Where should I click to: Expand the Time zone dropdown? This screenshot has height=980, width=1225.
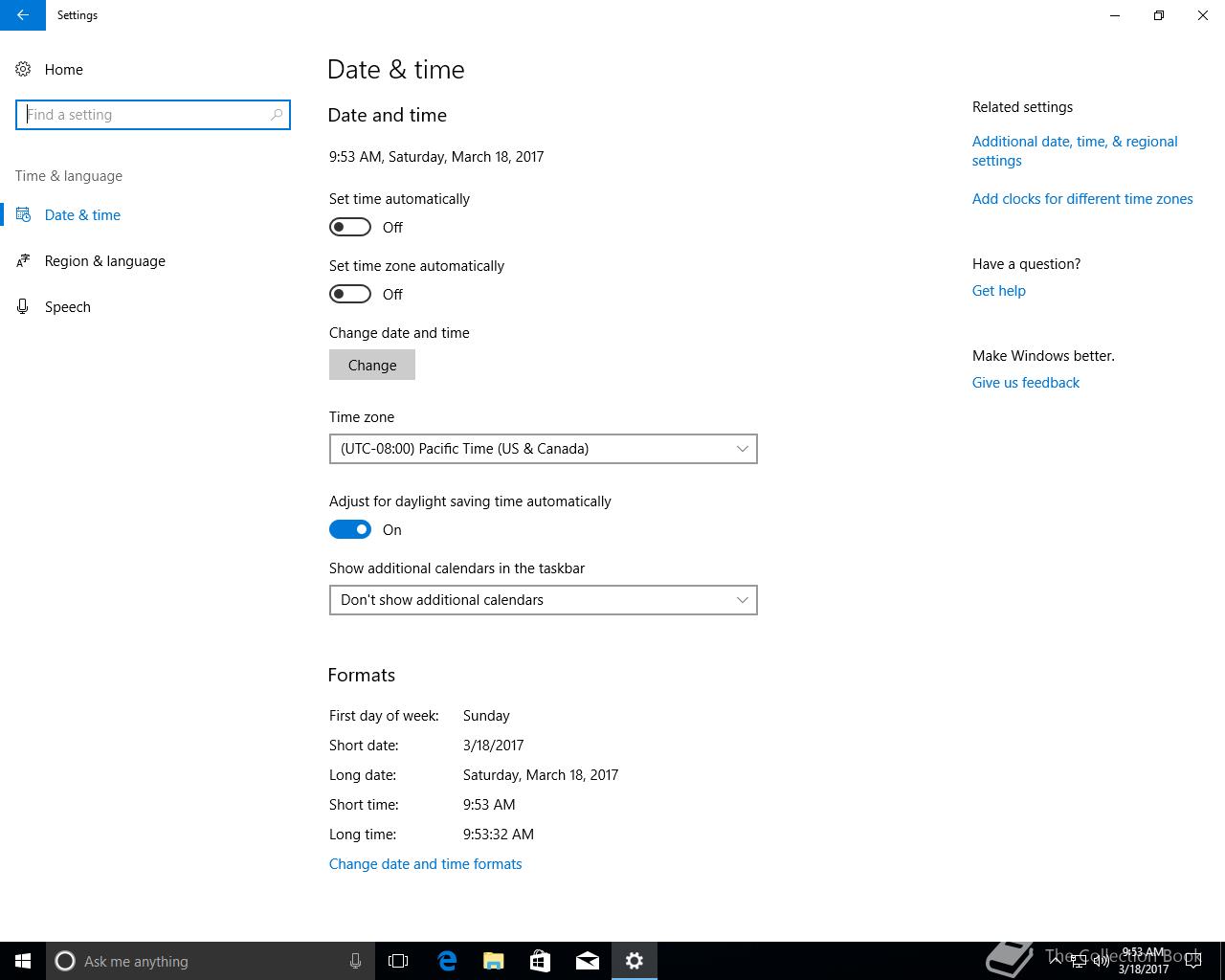(544, 449)
